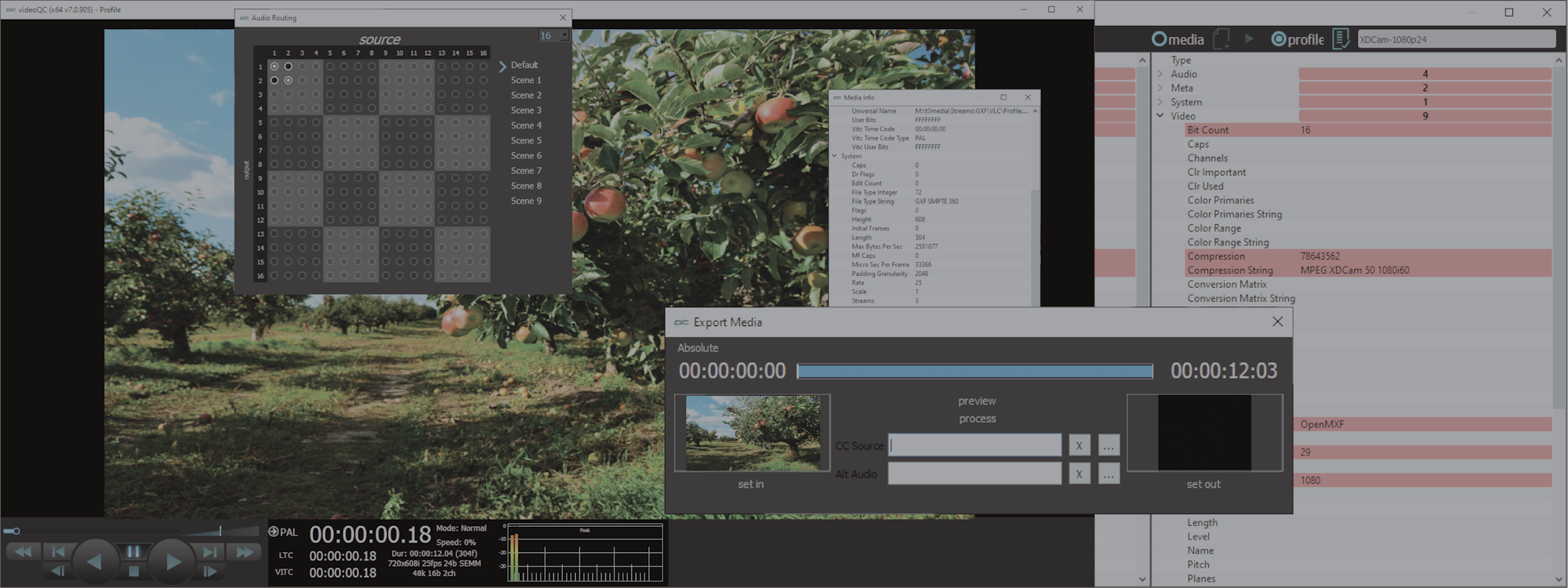
Task: Click the play arrow between media and profile
Action: pos(1249,38)
